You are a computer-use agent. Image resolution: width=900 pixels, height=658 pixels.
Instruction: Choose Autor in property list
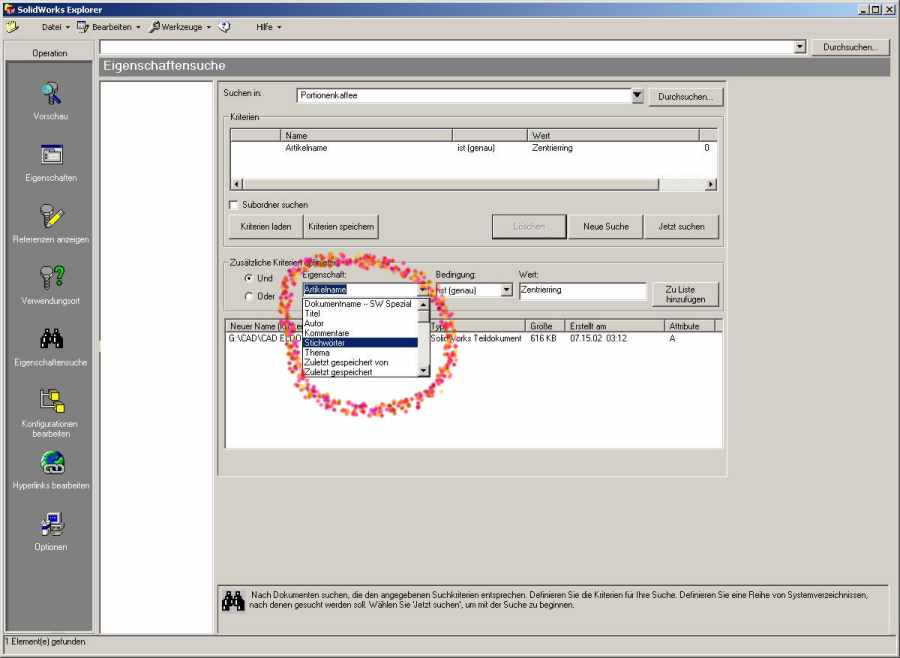click(360, 323)
